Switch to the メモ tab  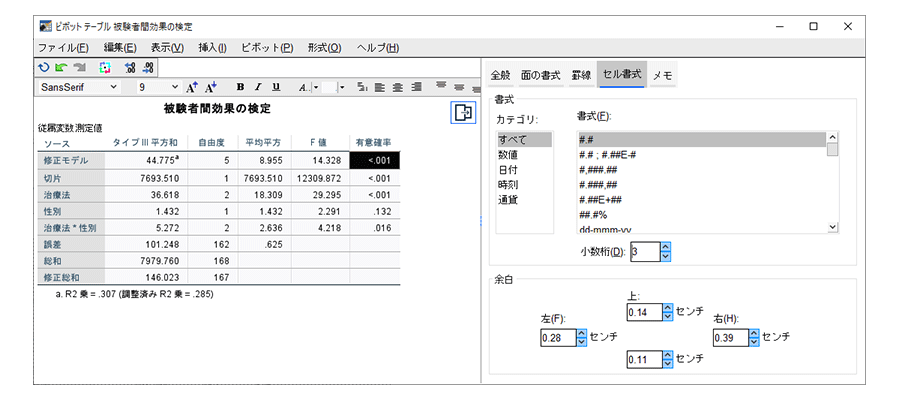[x=662, y=75]
